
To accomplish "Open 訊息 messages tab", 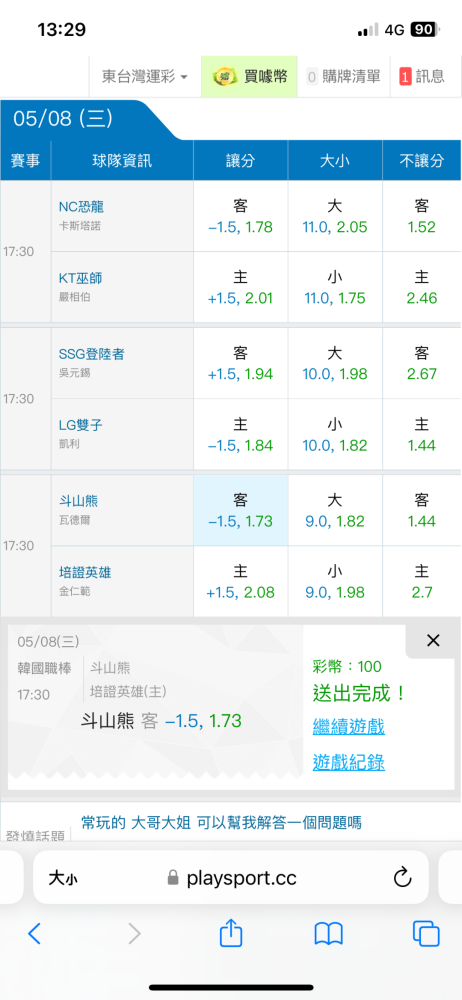I will click(422, 77).
